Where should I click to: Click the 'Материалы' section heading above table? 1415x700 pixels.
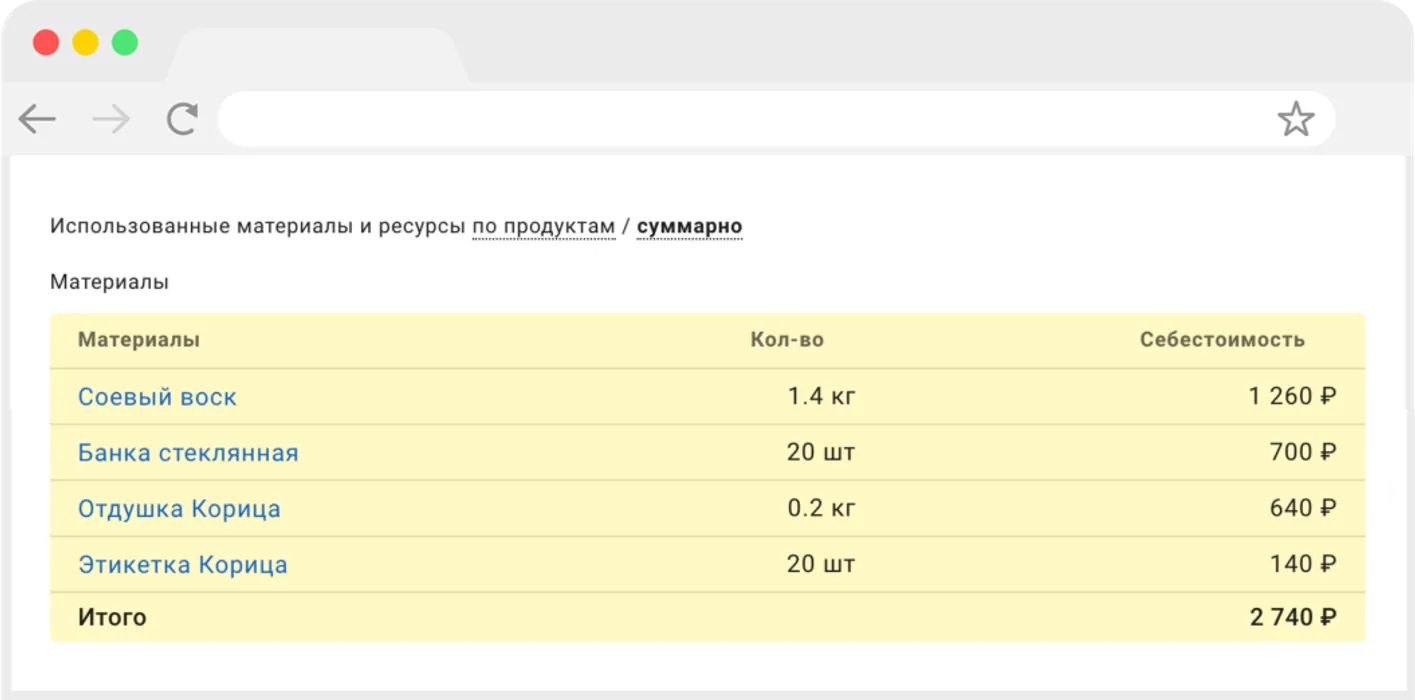(x=109, y=283)
